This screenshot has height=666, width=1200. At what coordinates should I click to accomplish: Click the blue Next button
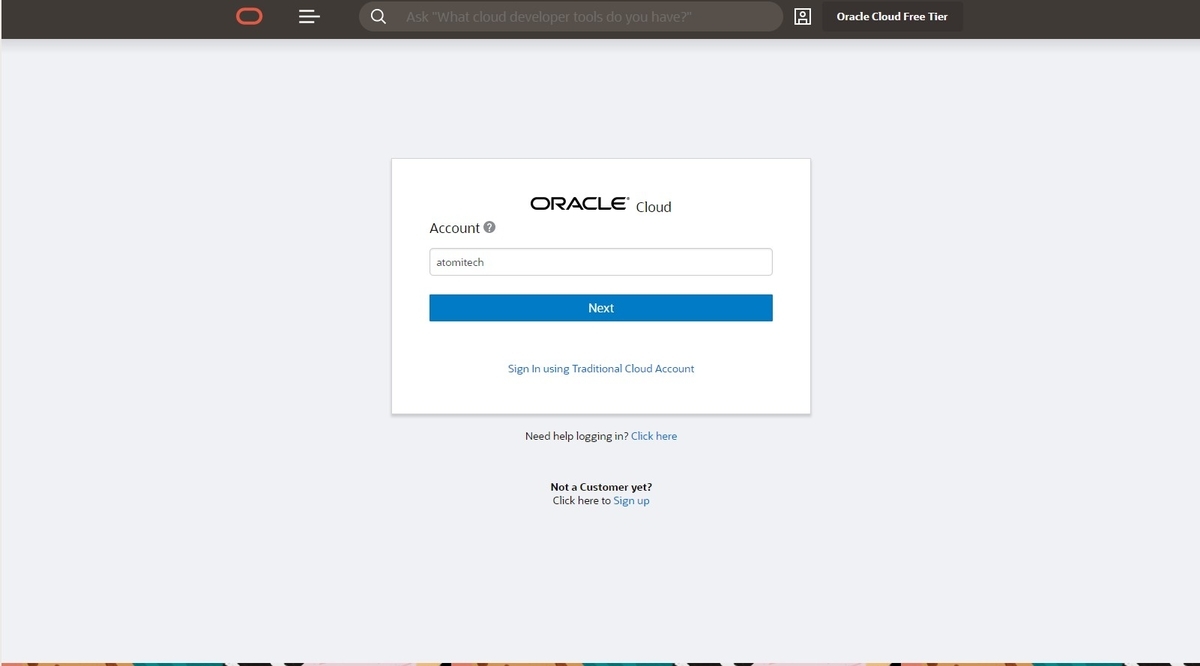pyautogui.click(x=601, y=308)
